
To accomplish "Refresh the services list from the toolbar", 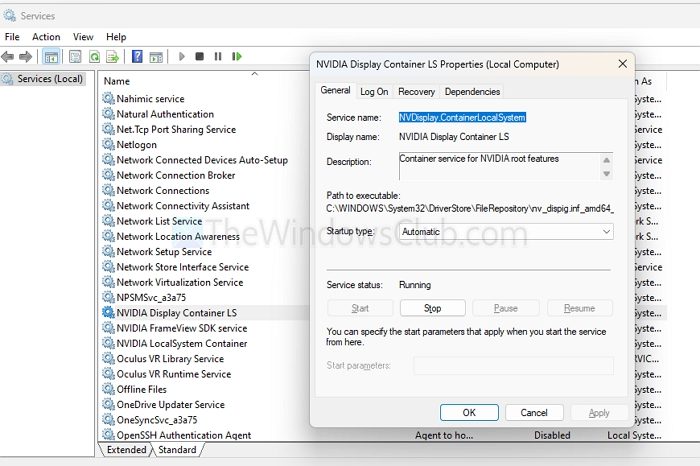I will coord(94,57).
